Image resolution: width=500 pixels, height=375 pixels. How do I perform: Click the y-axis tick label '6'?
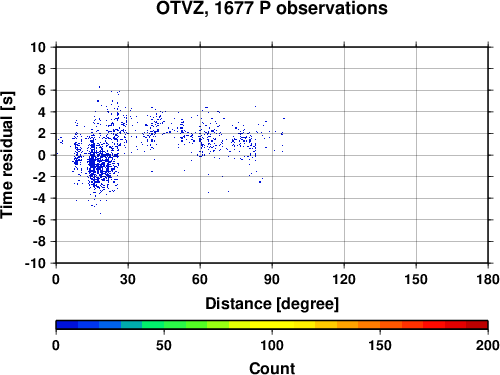click(42, 90)
